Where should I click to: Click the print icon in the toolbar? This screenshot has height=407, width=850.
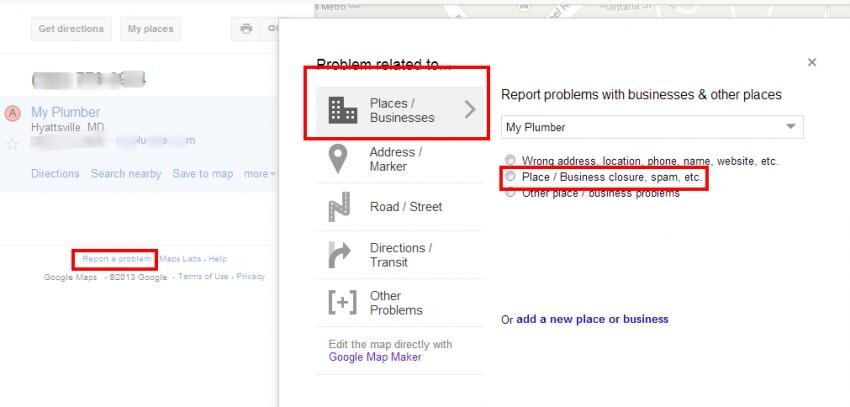click(x=246, y=29)
